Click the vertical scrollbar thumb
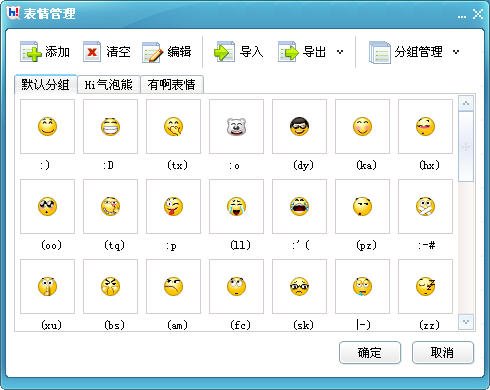 pyautogui.click(x=466, y=147)
